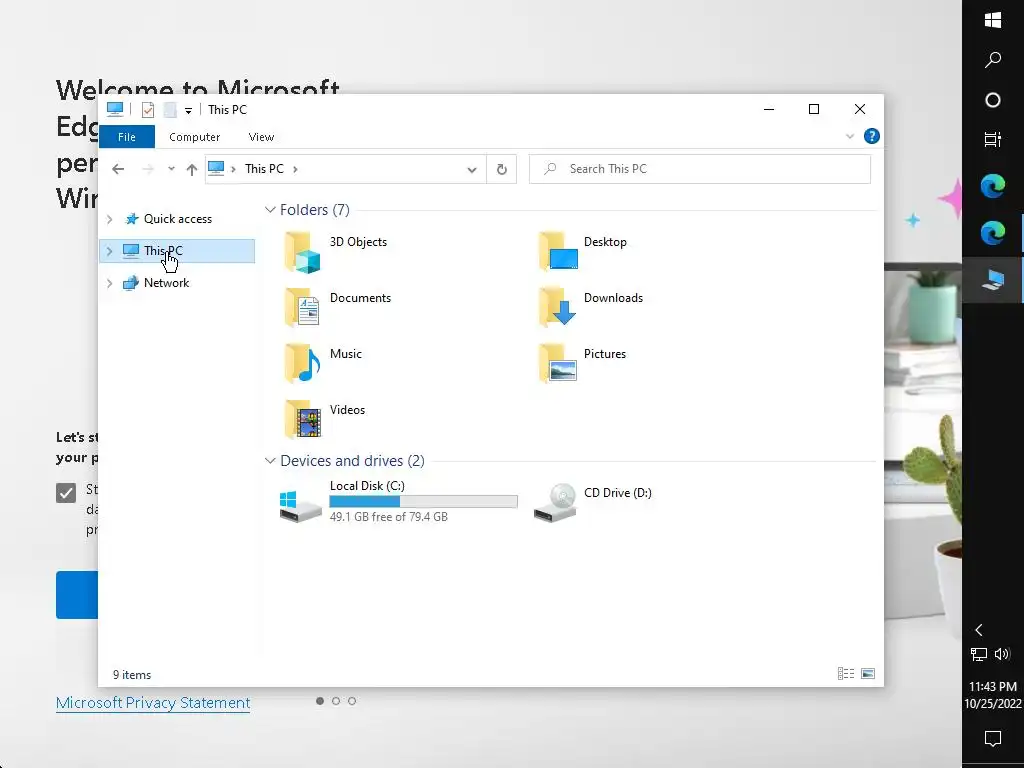Open the network tray icon
Image resolution: width=1024 pixels, height=768 pixels.
click(978, 654)
